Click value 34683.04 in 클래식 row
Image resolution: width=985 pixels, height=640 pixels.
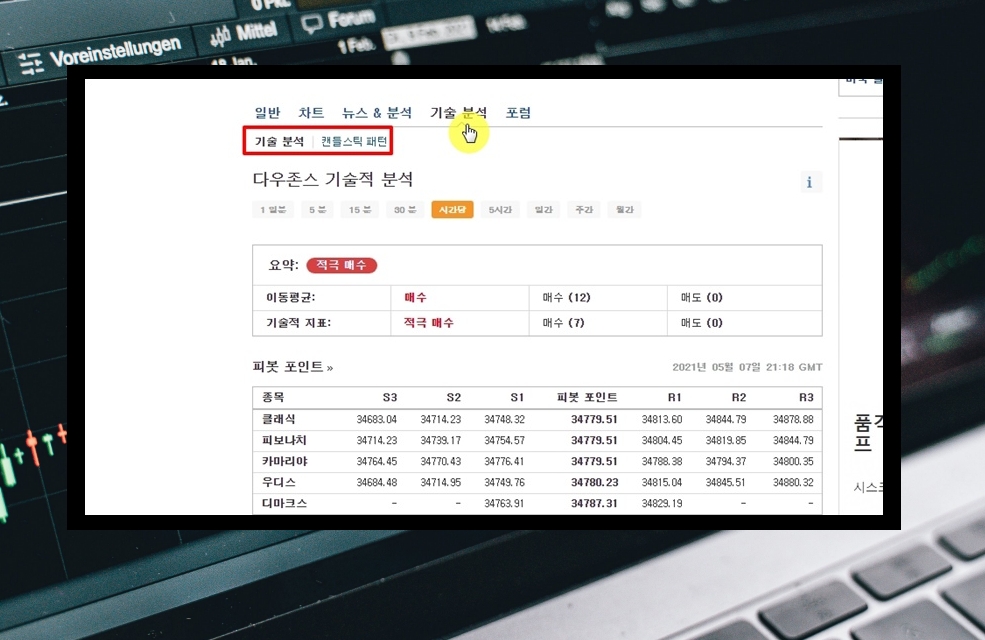click(x=376, y=419)
